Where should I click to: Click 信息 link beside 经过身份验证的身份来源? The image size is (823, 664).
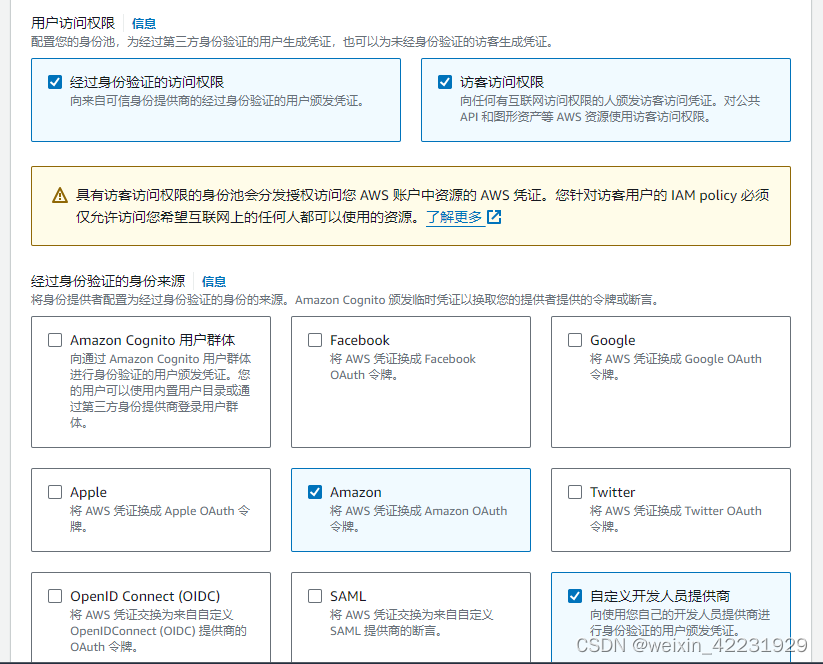[x=213, y=281]
